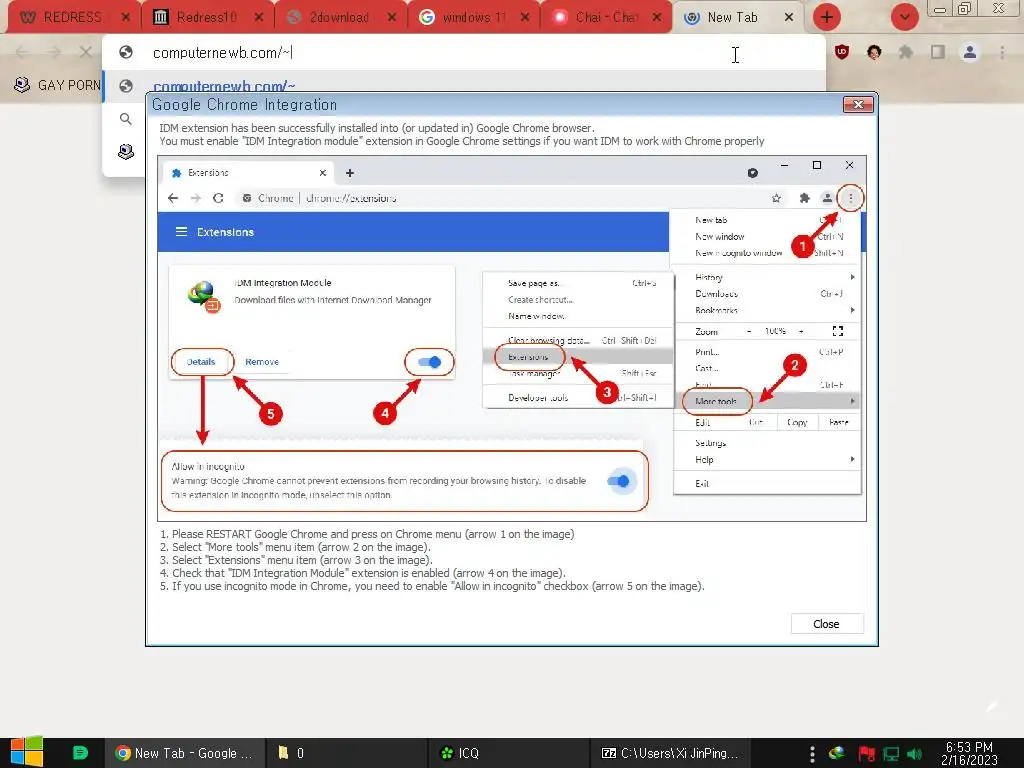This screenshot has width=1024, height=768.
Task: Open the green chat app on taskbar
Action: click(80, 752)
